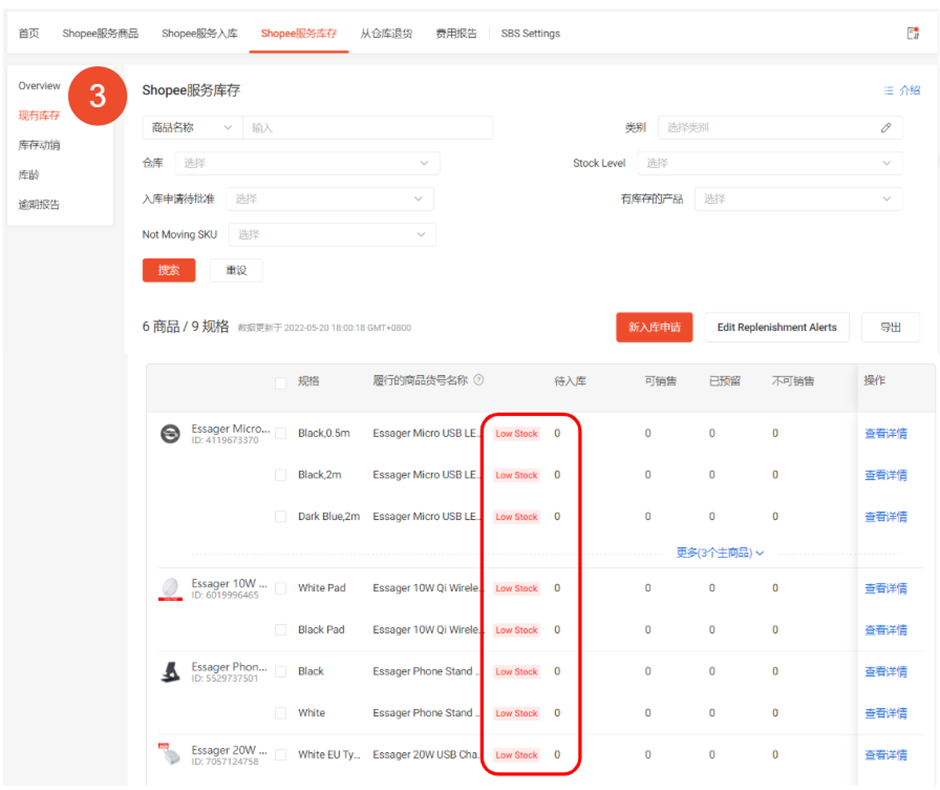The image size is (940, 790).
Task: Click product ID 4119673370 text
Action: point(225,440)
